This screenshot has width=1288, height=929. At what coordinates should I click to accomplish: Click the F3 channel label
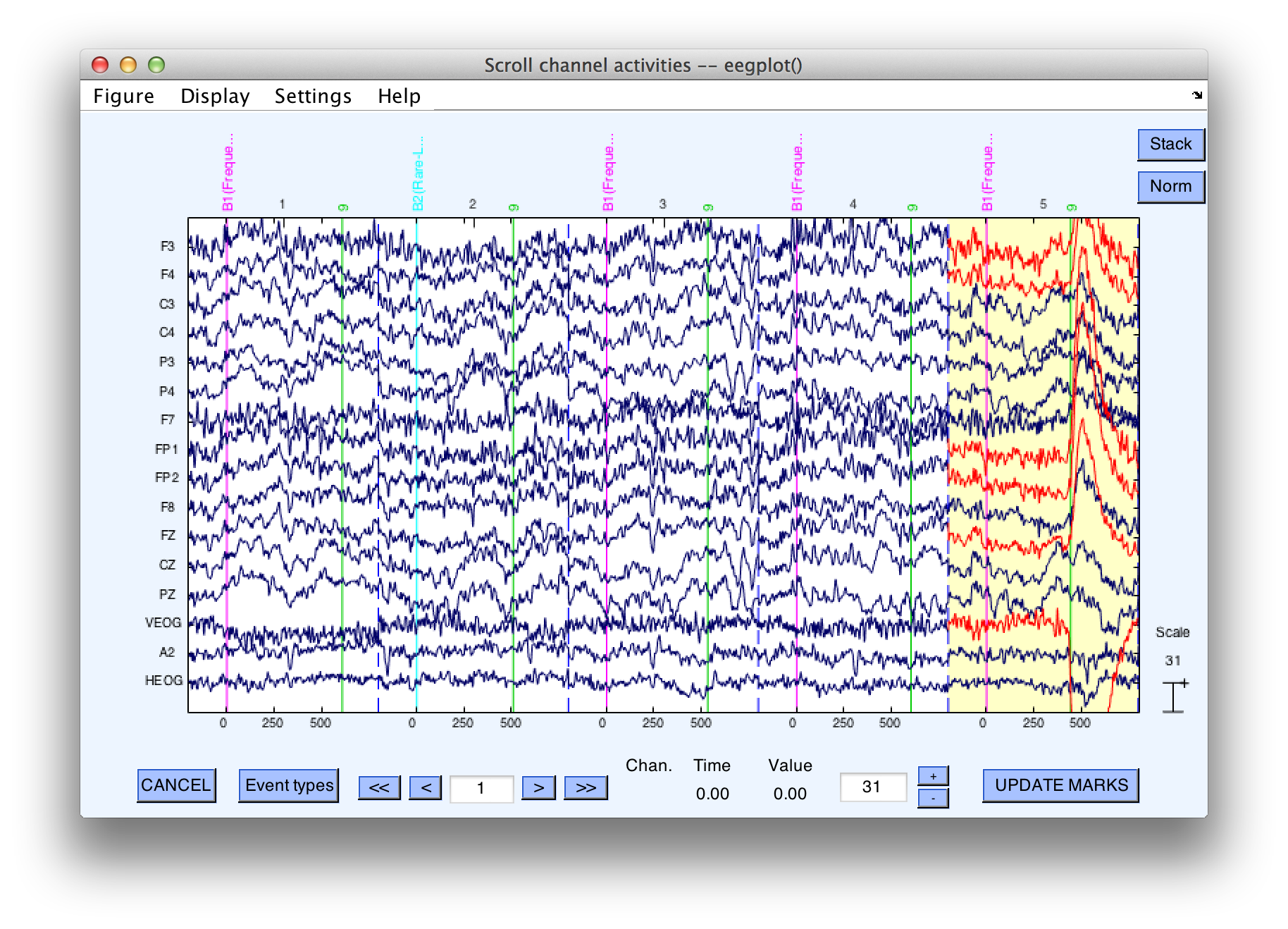(167, 246)
